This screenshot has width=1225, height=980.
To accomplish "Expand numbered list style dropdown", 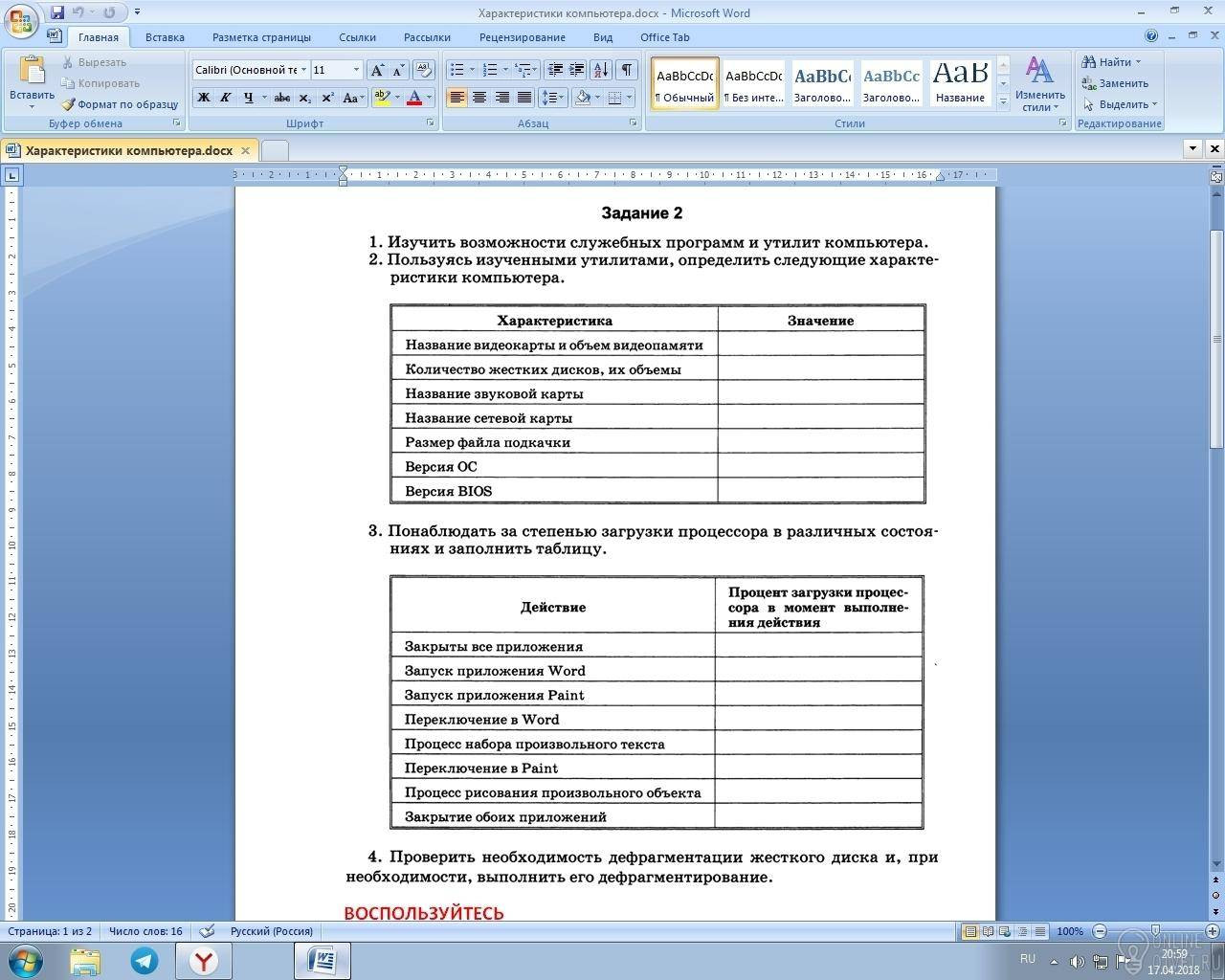I will 504,70.
